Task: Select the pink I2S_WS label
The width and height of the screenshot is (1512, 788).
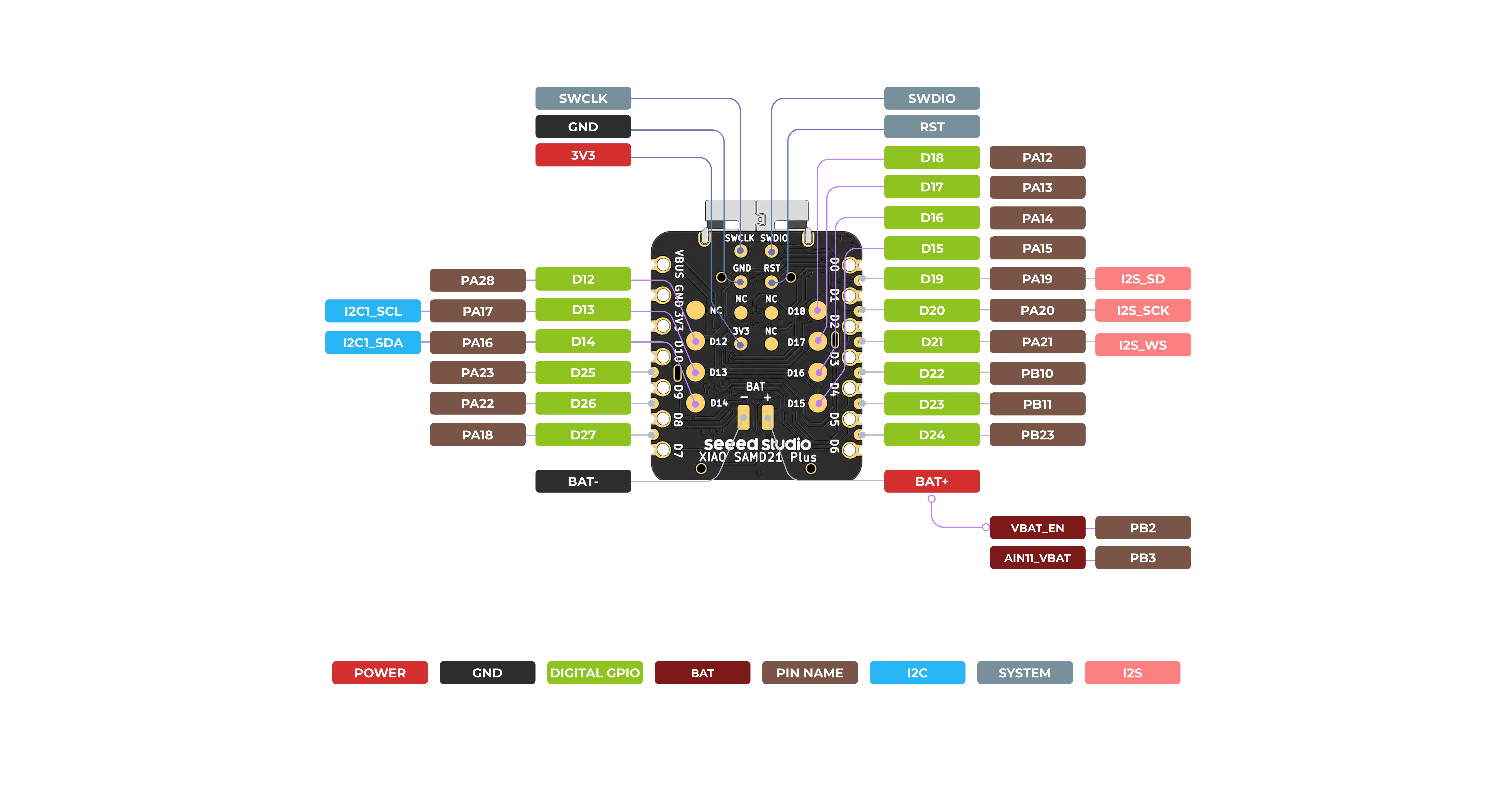Action: pyautogui.click(x=1143, y=345)
